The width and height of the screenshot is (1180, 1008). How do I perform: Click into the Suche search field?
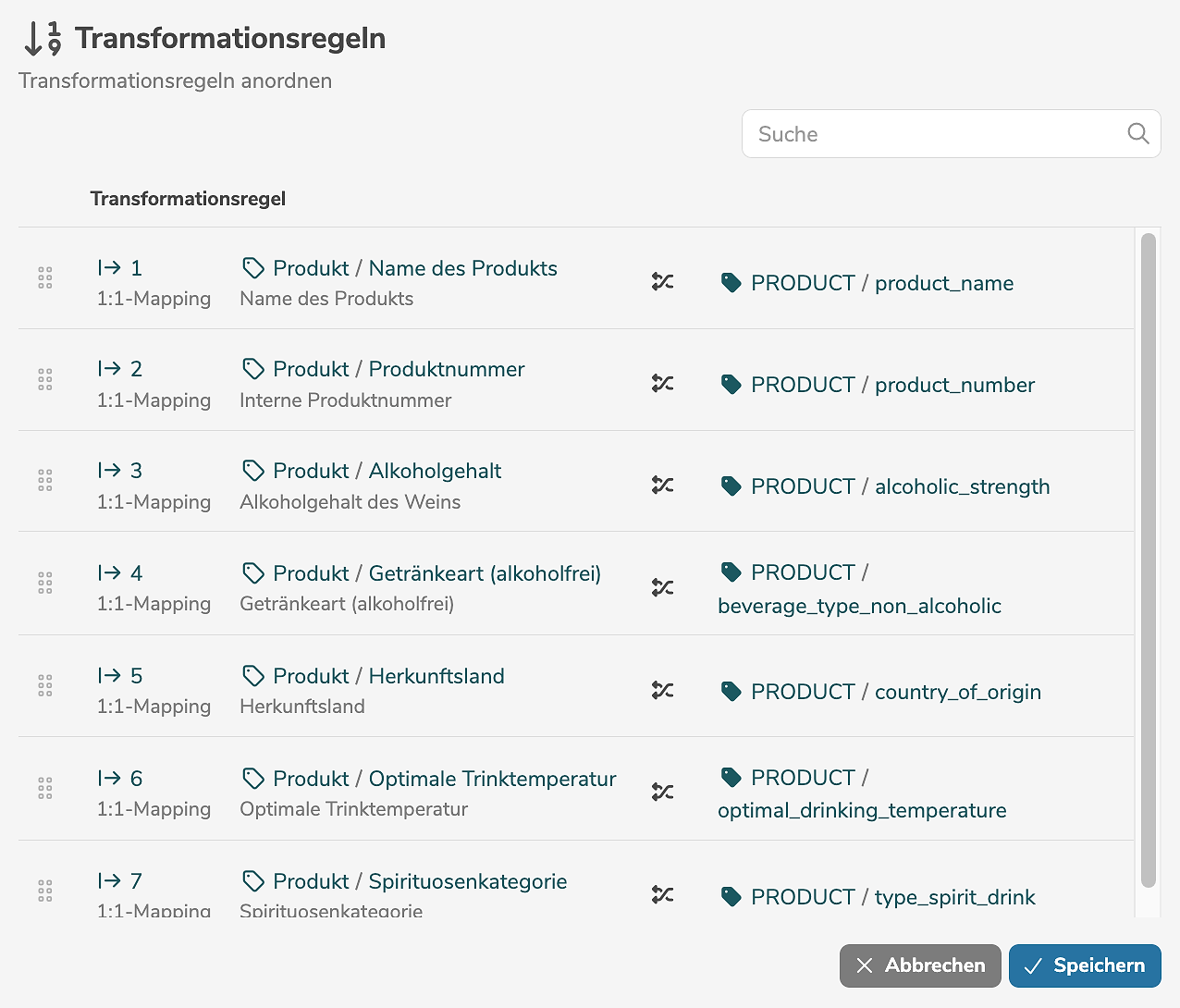[x=934, y=134]
